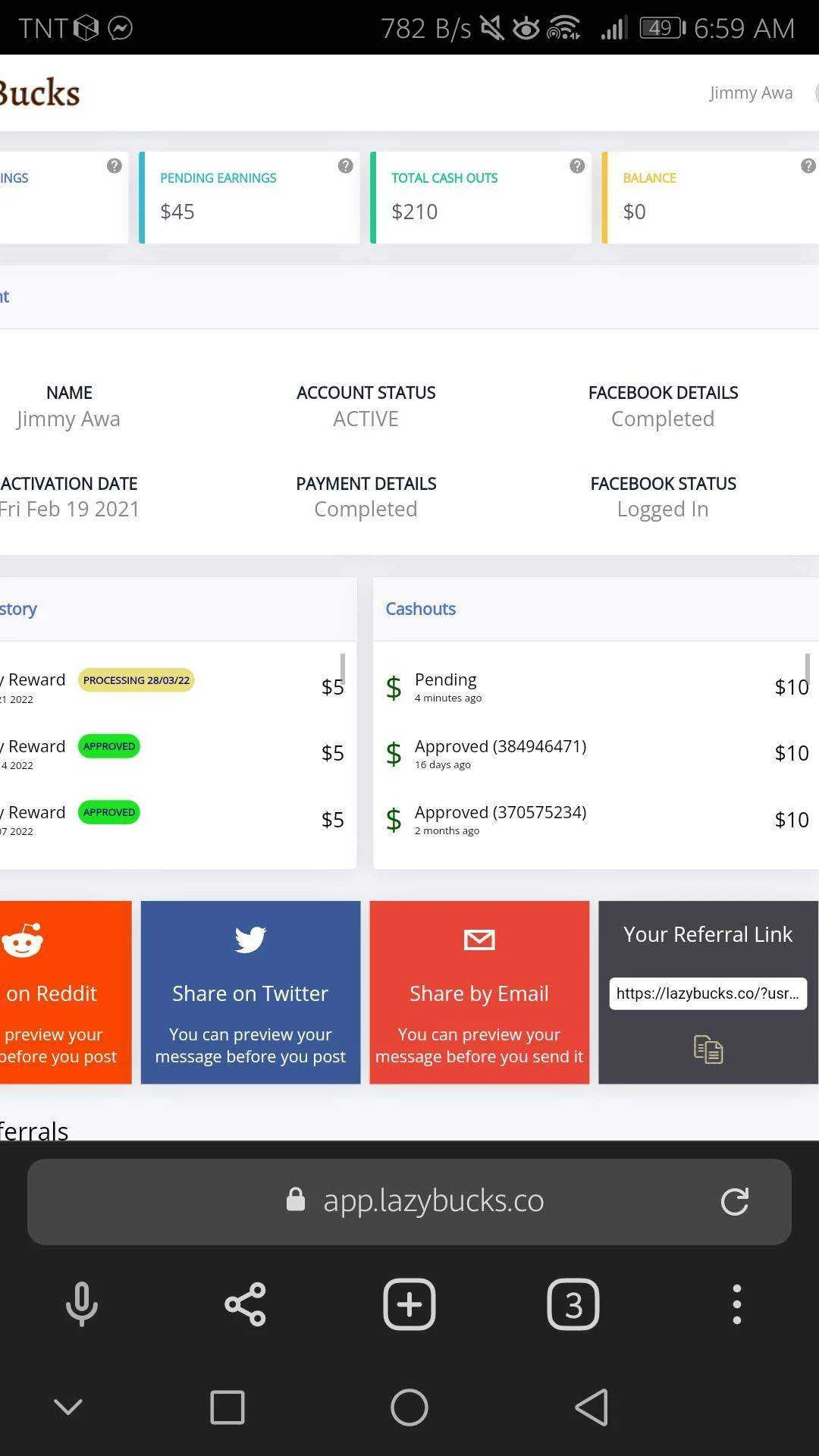Image resolution: width=819 pixels, height=1456 pixels.
Task: Reload the page with refresh icon
Action: pos(734,1201)
